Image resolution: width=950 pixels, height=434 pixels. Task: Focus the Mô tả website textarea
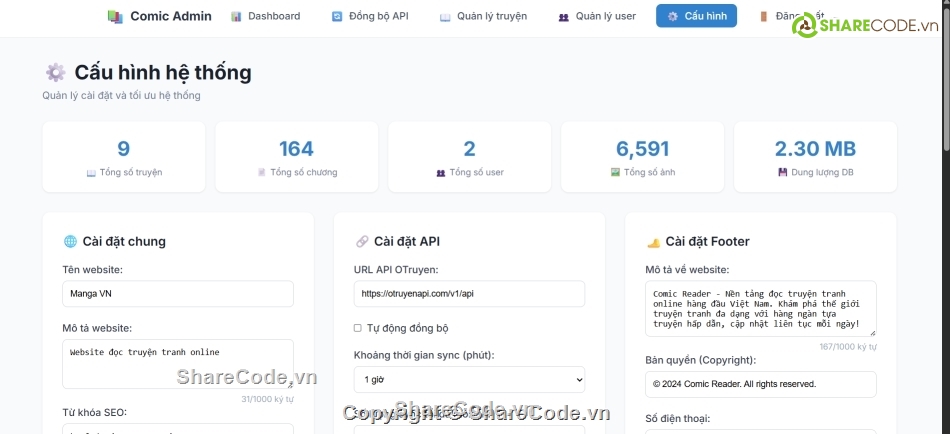tap(178, 364)
